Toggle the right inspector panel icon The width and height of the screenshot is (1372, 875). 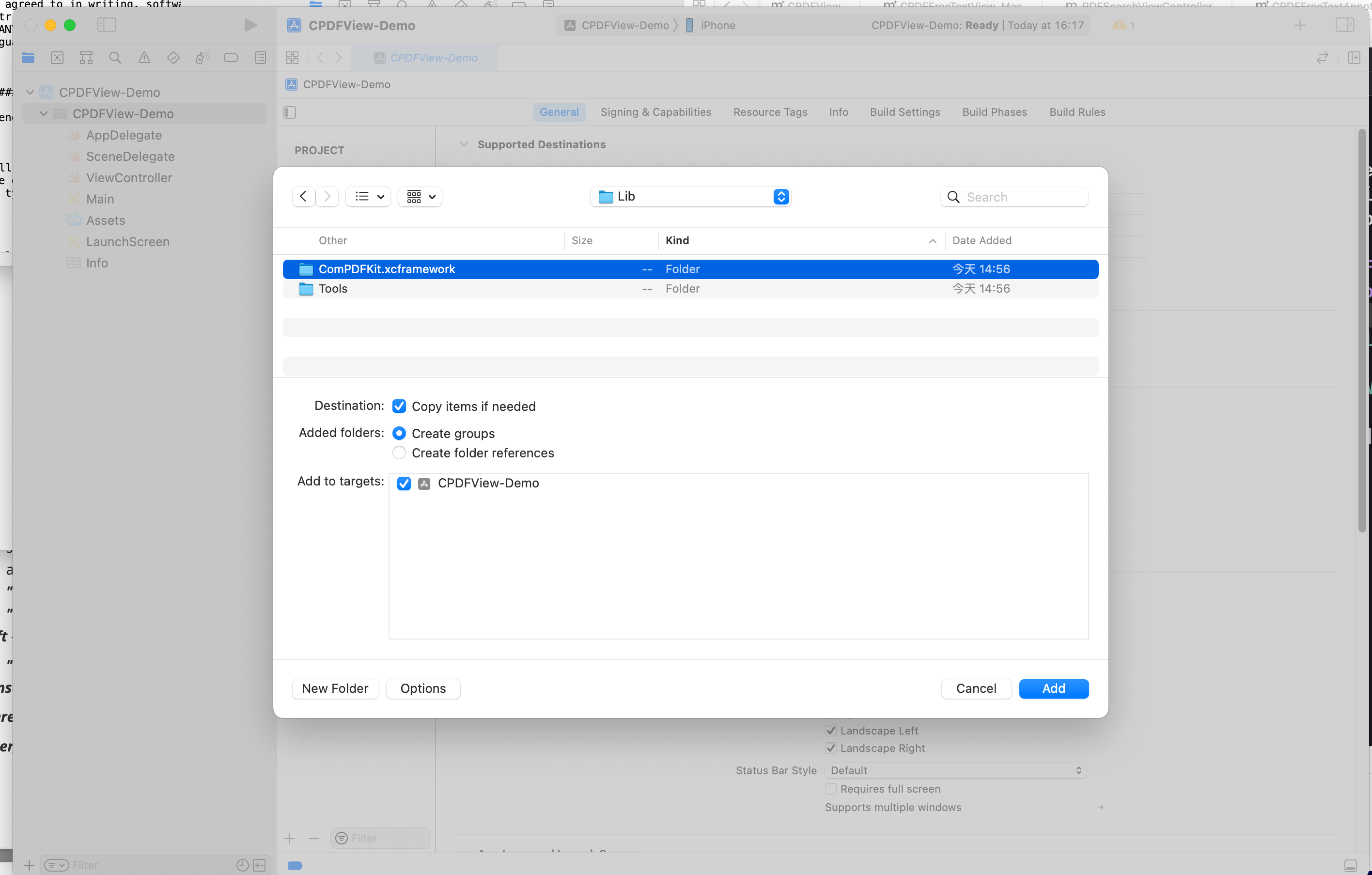coord(1345,25)
